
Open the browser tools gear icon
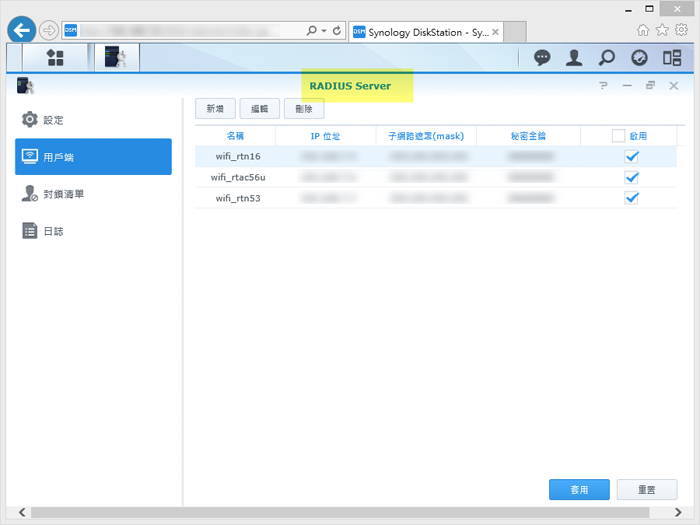coord(681,30)
